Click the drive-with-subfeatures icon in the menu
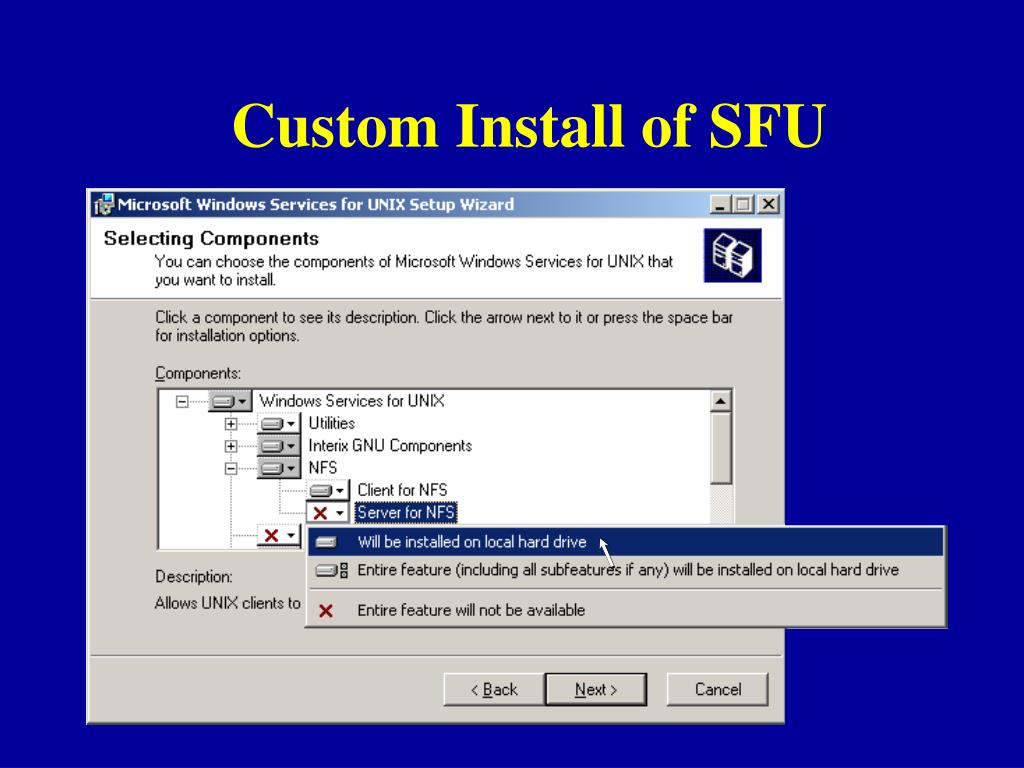 coord(332,570)
